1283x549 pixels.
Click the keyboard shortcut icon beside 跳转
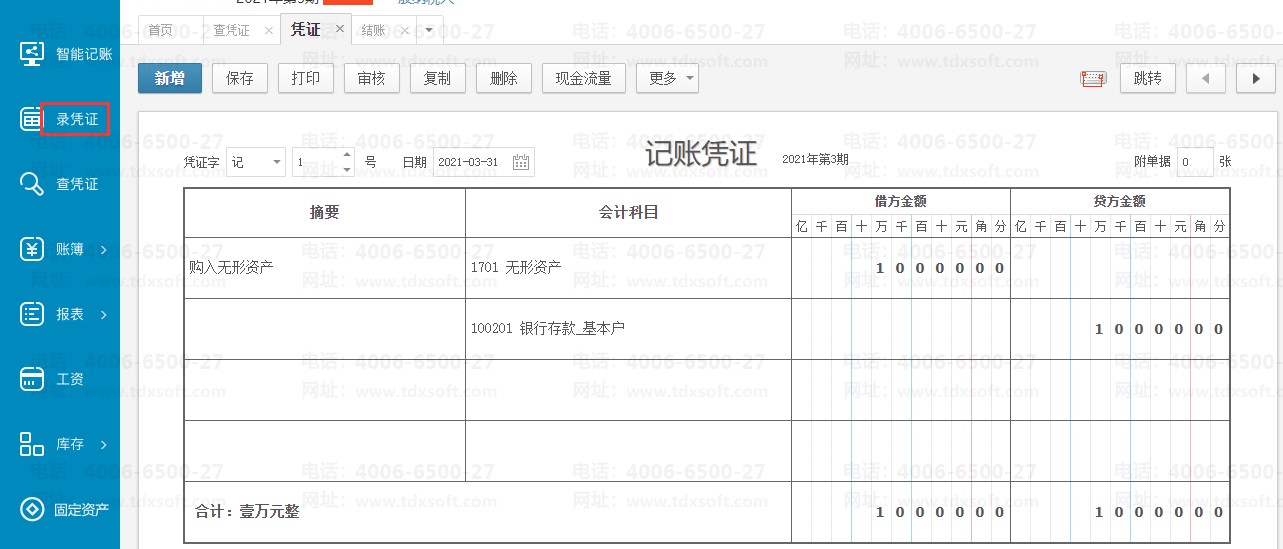1093,79
